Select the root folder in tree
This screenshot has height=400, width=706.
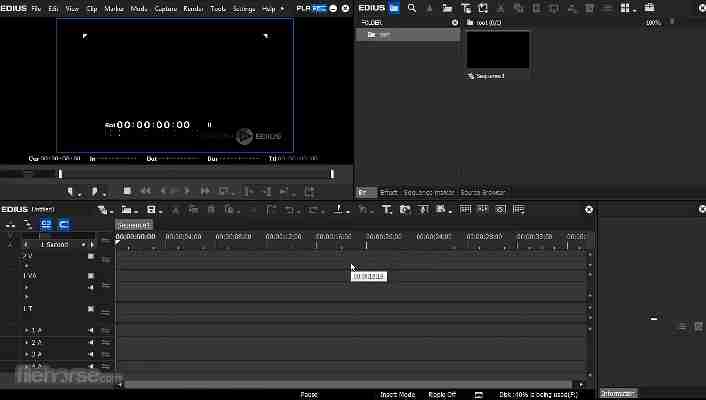[408, 35]
